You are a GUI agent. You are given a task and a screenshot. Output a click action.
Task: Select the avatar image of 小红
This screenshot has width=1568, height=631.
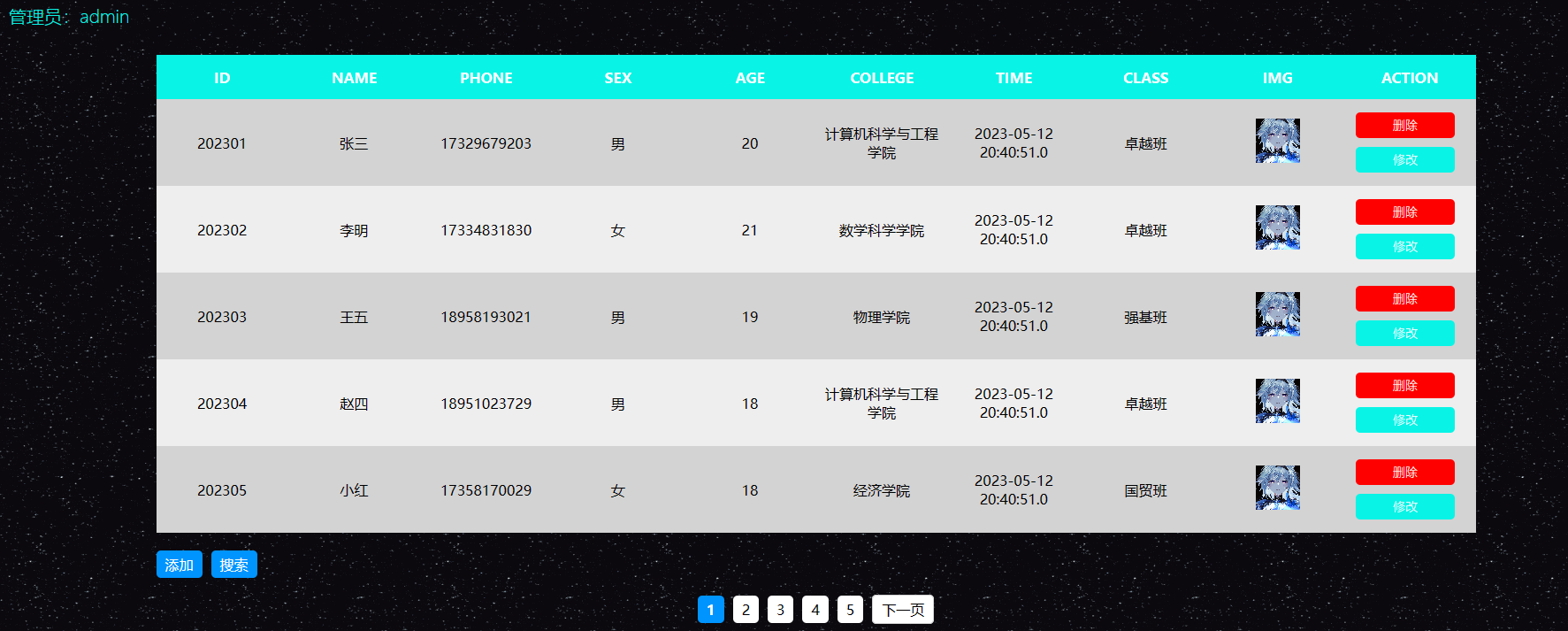tap(1278, 488)
